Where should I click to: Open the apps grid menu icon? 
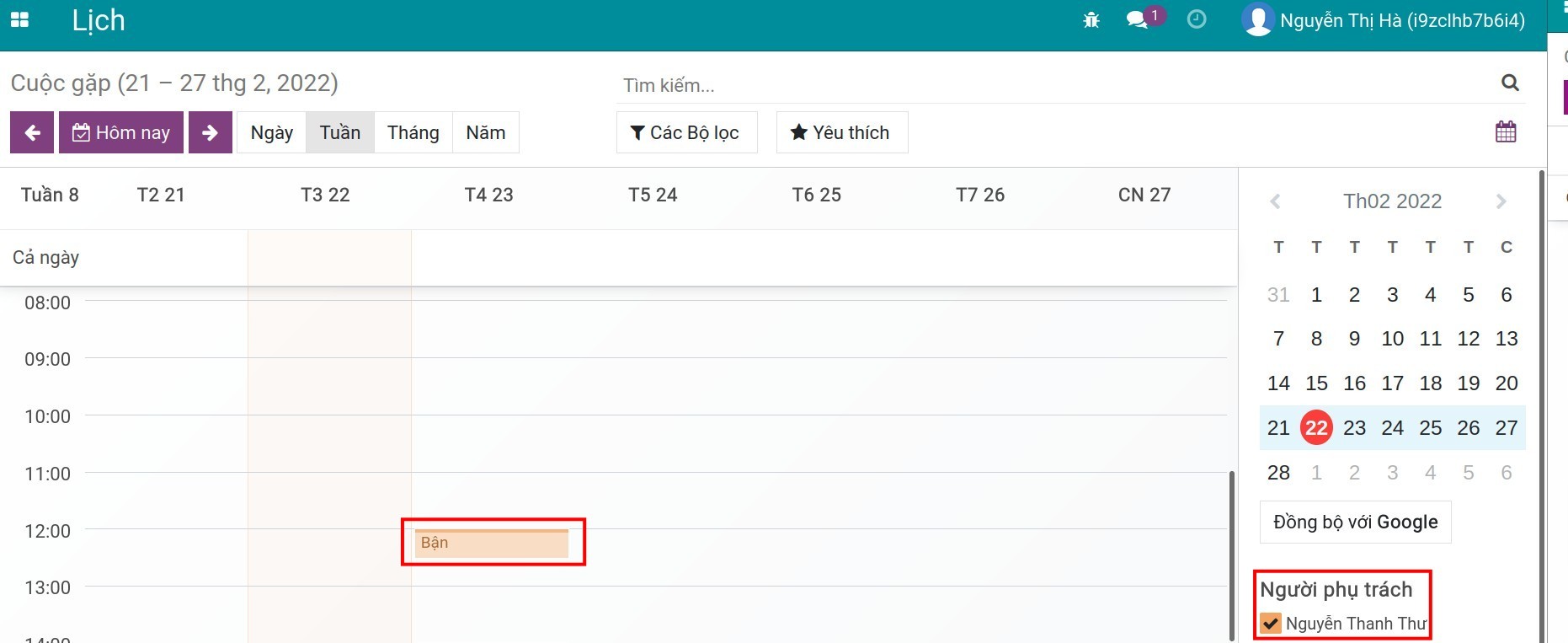(x=19, y=19)
